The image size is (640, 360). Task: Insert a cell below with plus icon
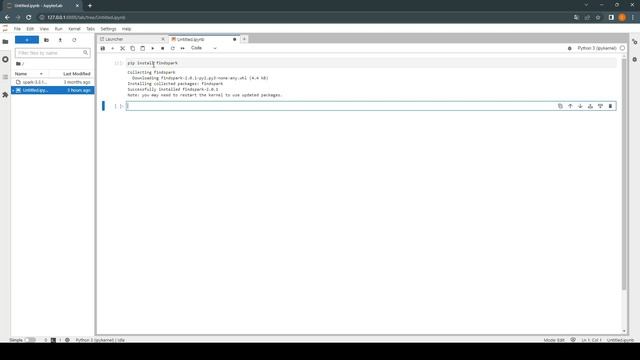click(x=113, y=48)
